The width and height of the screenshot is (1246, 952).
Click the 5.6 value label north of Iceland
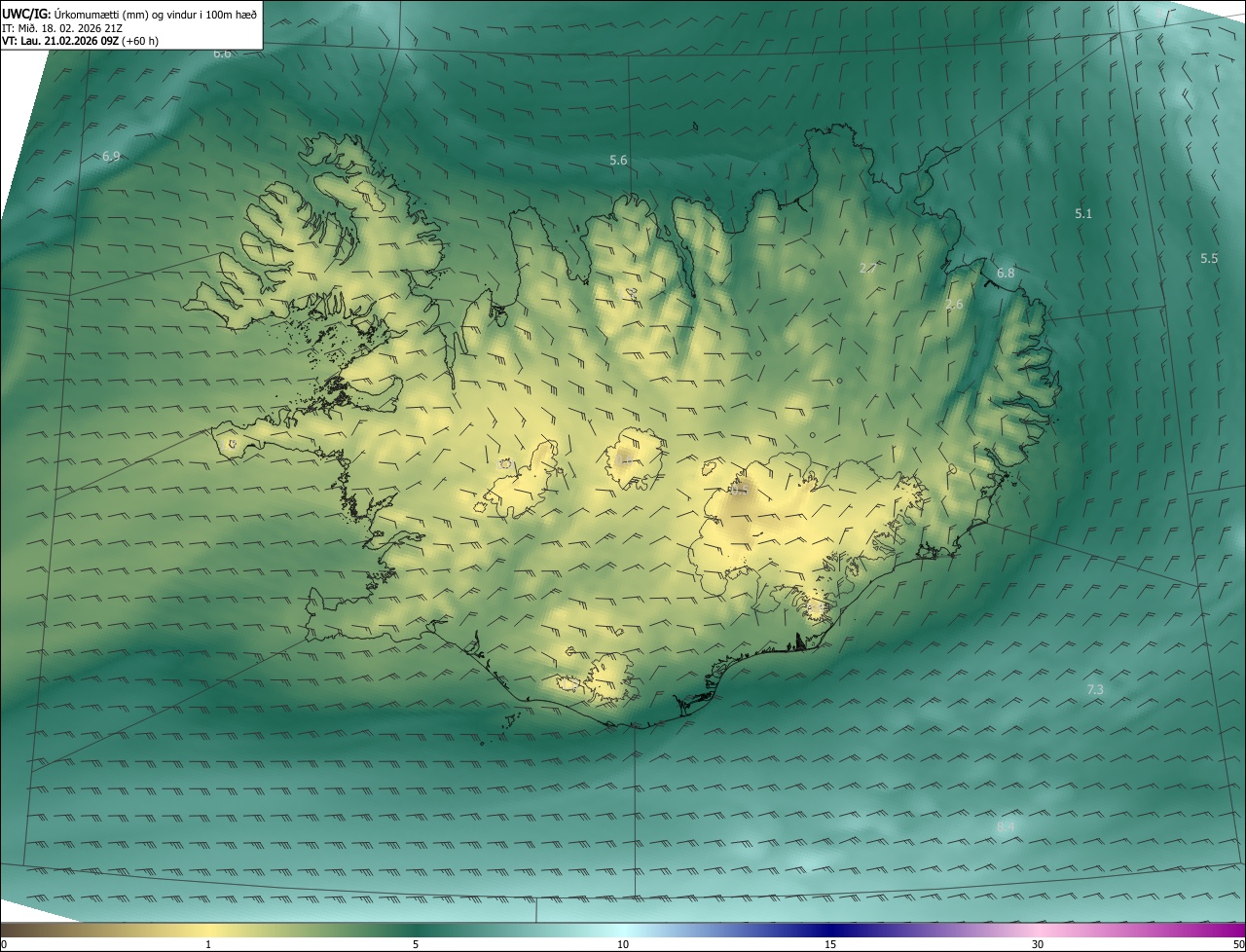tap(618, 160)
